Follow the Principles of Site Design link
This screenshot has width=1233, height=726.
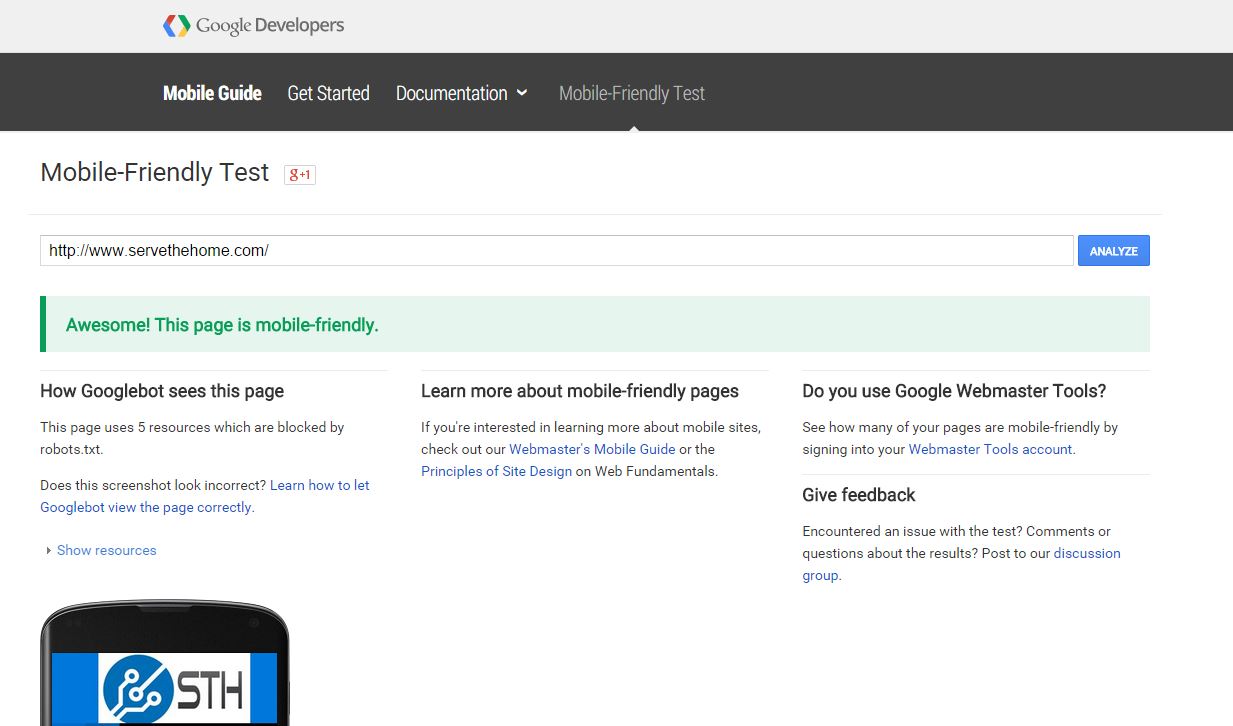(x=496, y=471)
